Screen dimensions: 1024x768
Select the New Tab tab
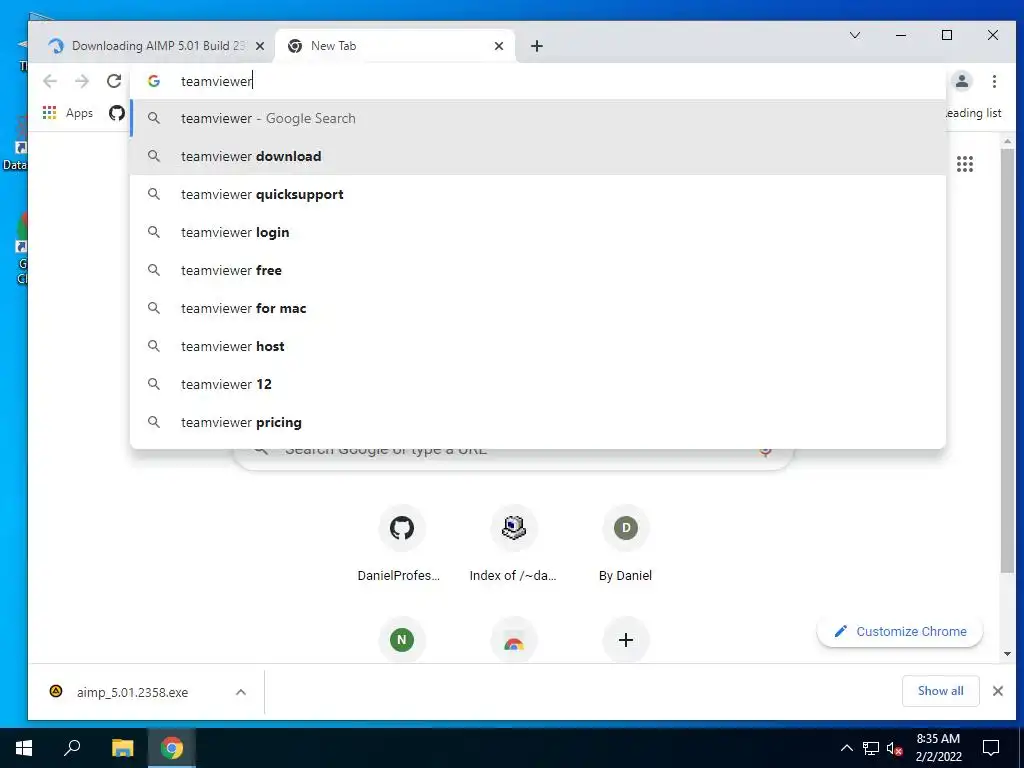396,46
